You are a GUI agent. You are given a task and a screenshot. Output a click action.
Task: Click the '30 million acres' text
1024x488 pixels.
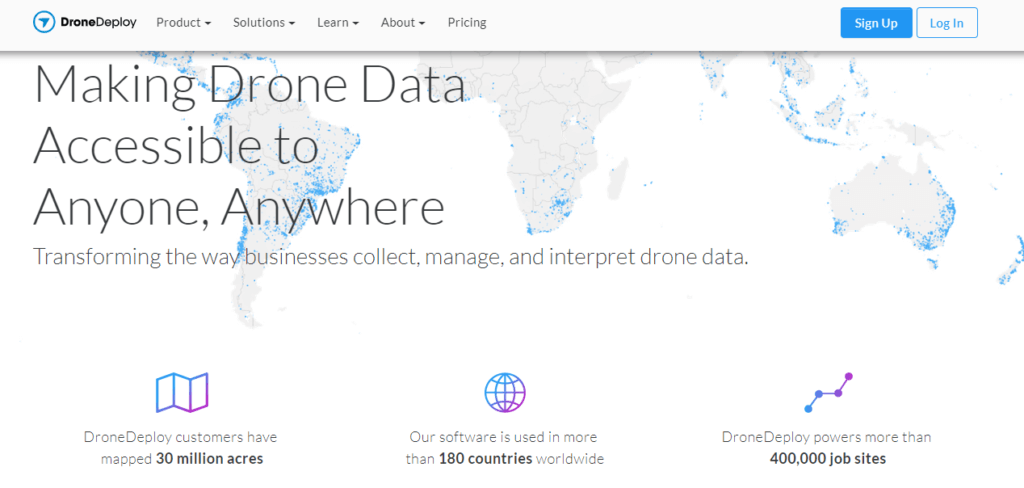pyautogui.click(x=210, y=459)
